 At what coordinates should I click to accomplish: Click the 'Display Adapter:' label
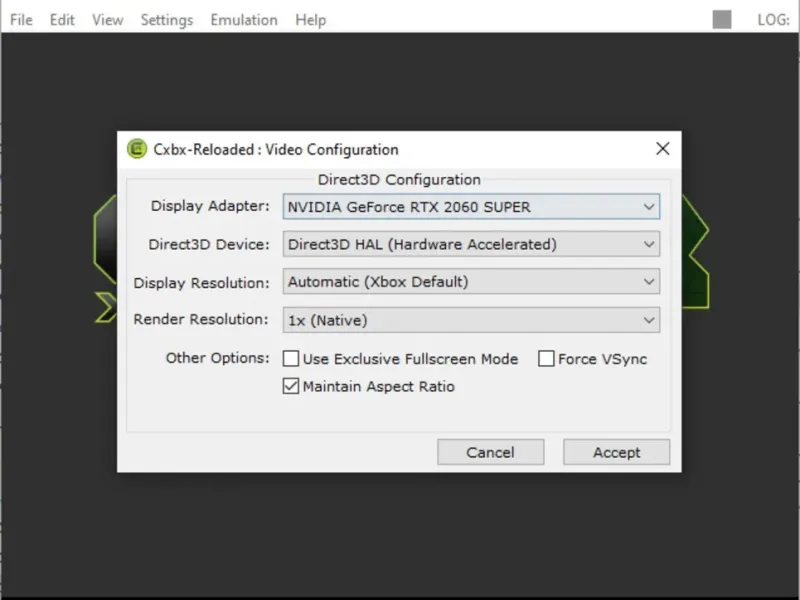210,206
